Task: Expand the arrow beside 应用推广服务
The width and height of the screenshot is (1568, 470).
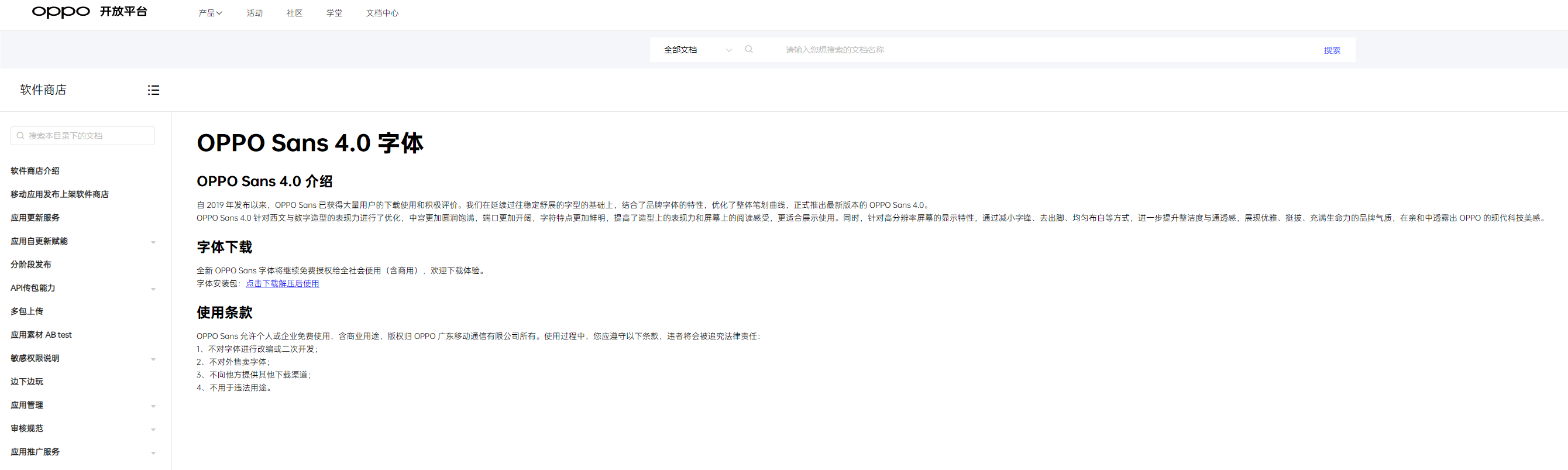Action: click(153, 453)
